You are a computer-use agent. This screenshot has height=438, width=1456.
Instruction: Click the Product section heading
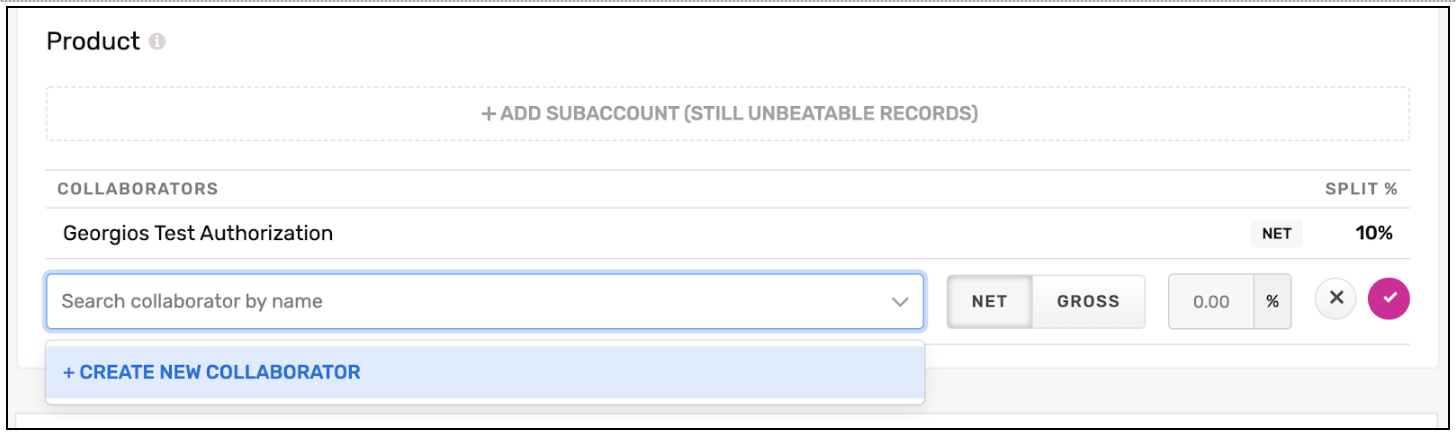(93, 42)
